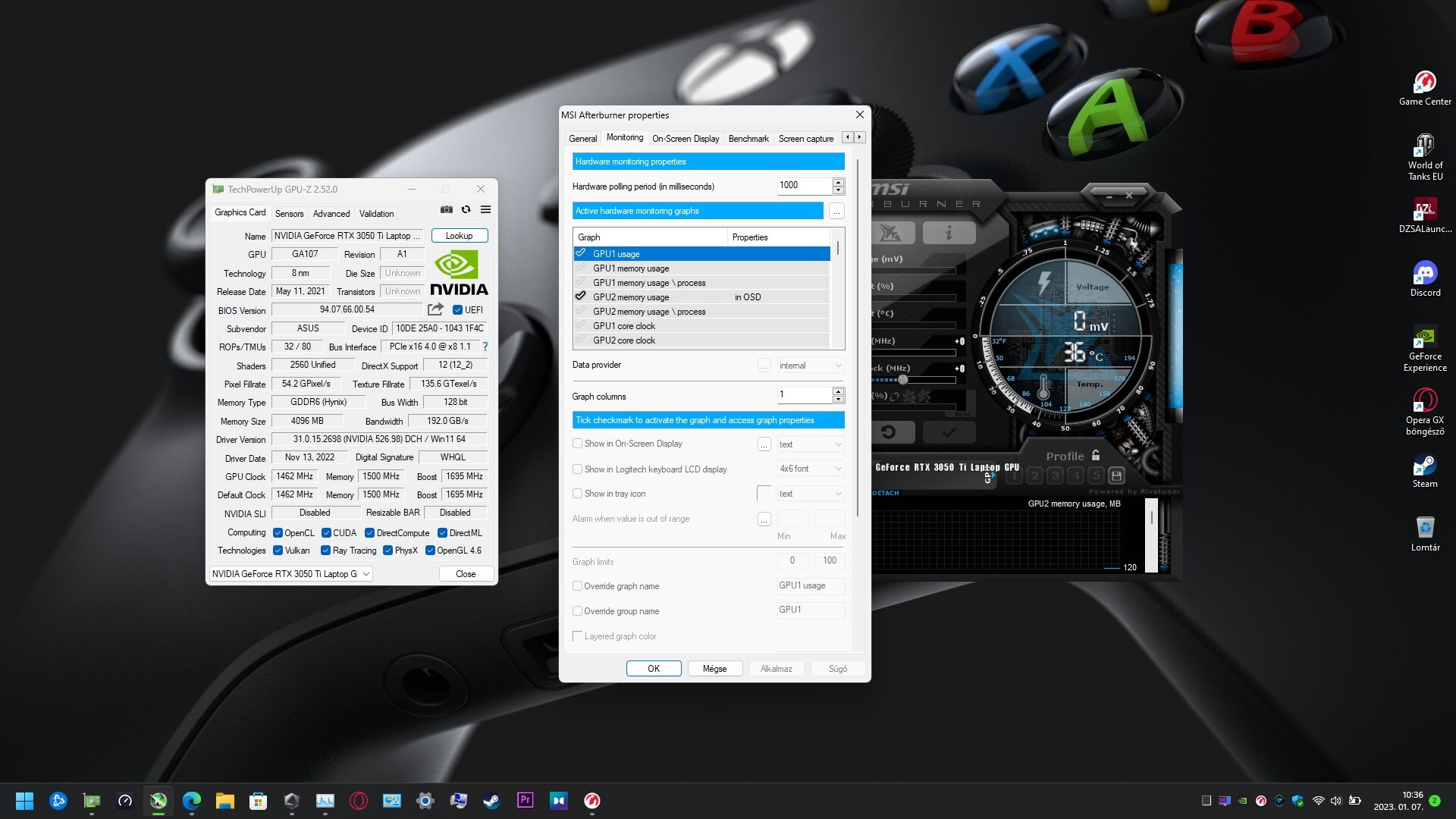The image size is (1456, 819).
Task: Open GeForce Experience desktop shortcut
Action: point(1425,349)
